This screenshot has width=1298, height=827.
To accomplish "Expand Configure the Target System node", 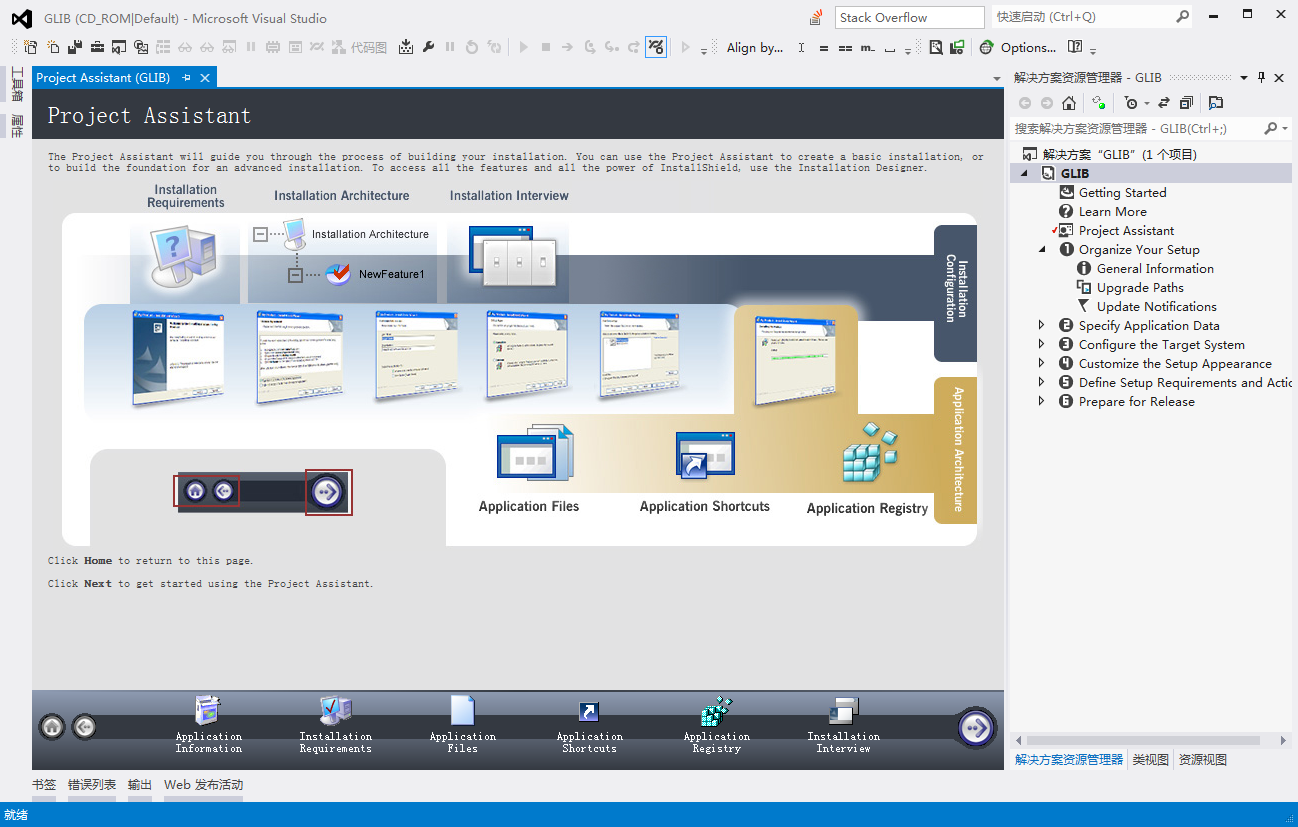I will [x=1041, y=344].
